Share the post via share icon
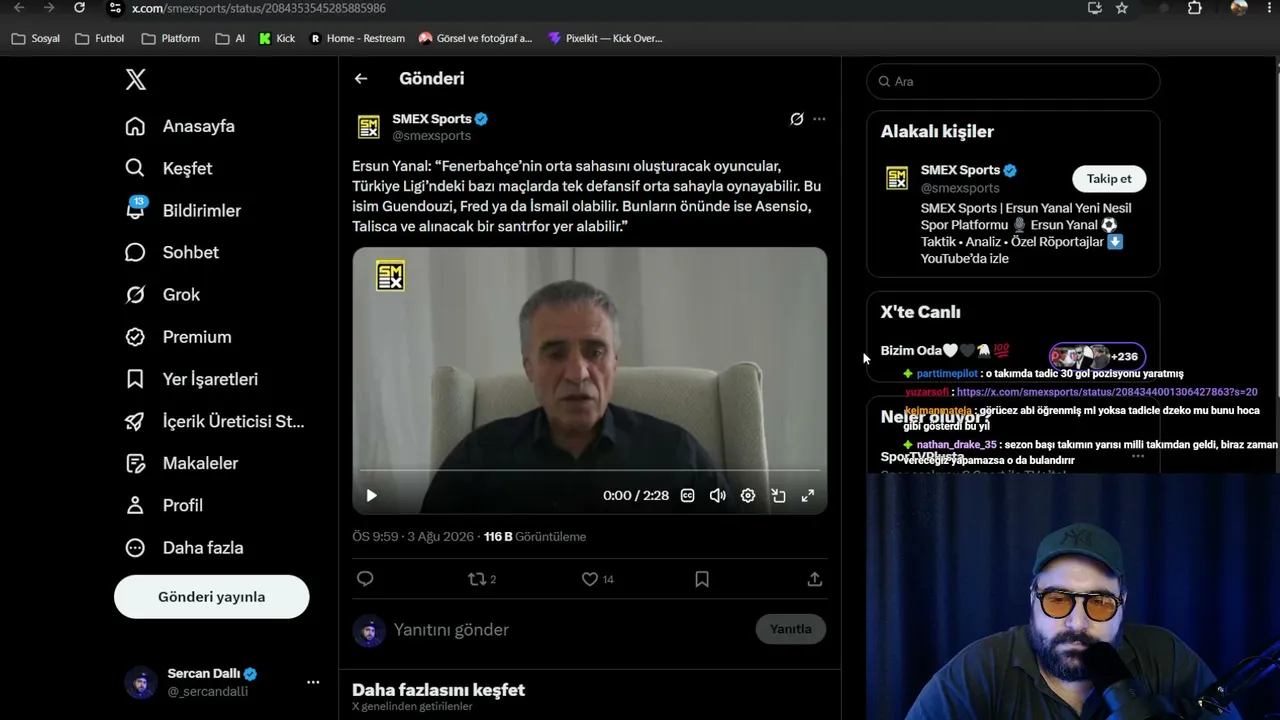This screenshot has width=1280, height=720. [815, 579]
